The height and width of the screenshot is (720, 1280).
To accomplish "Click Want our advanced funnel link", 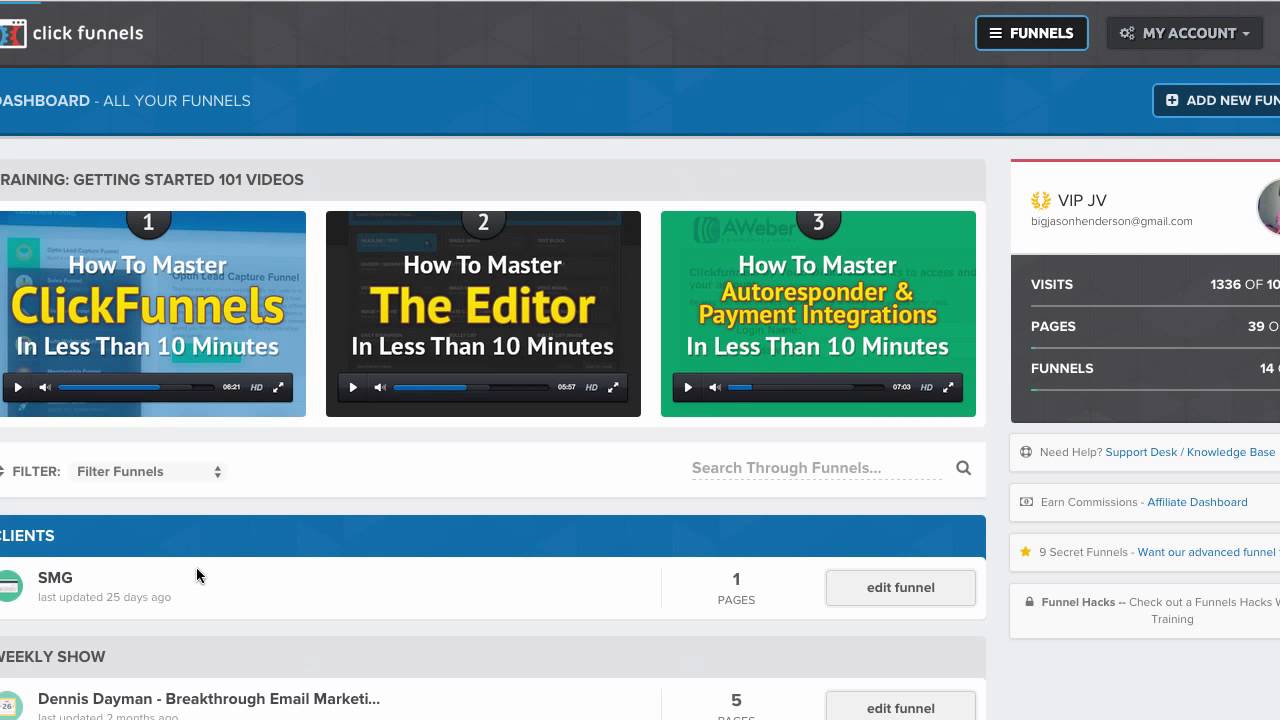I will point(1208,552).
